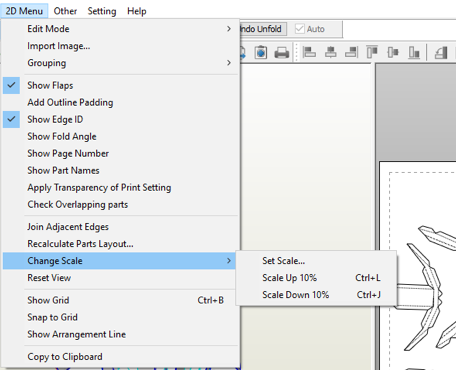Expand the Edit Mode submenu
The height and width of the screenshot is (370, 456).
click(121, 29)
